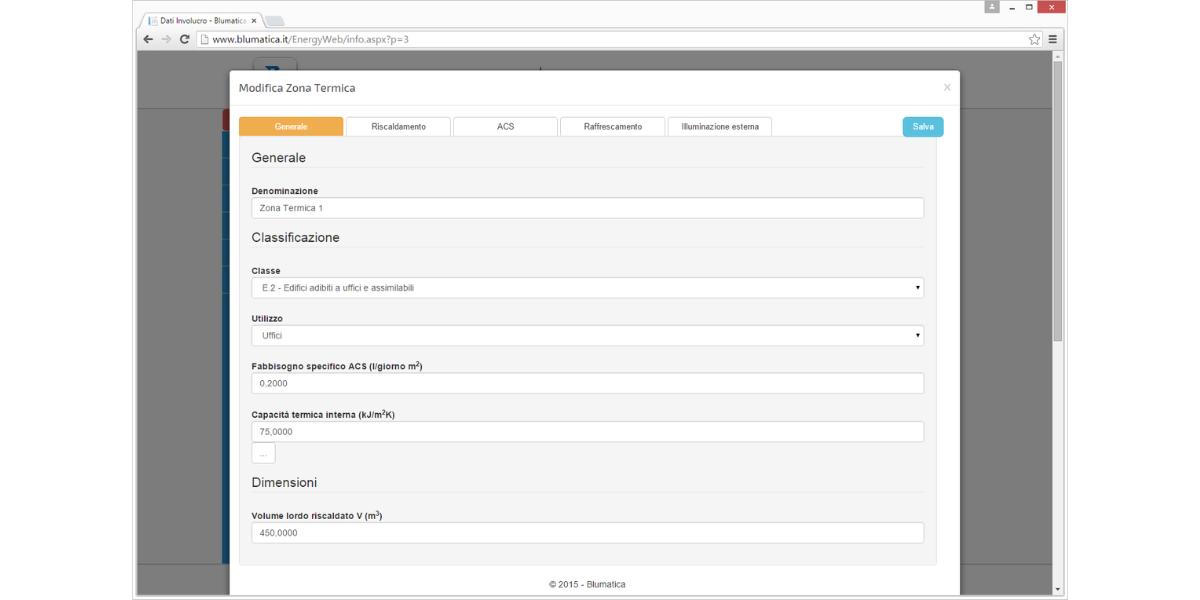Open the Classe dropdown
1200x600 pixels.
[587, 288]
